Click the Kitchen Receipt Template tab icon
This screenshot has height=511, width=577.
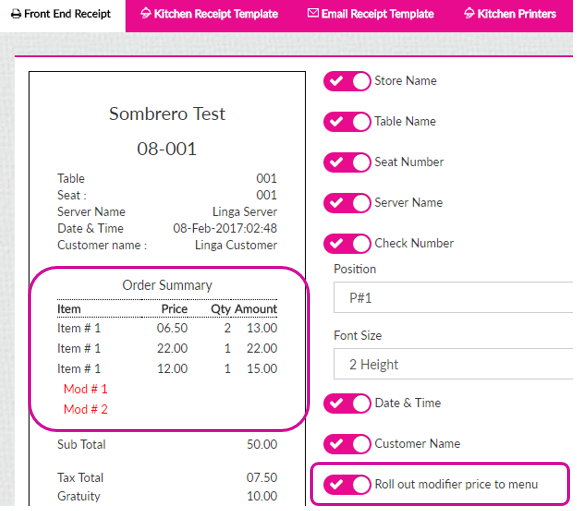146,13
